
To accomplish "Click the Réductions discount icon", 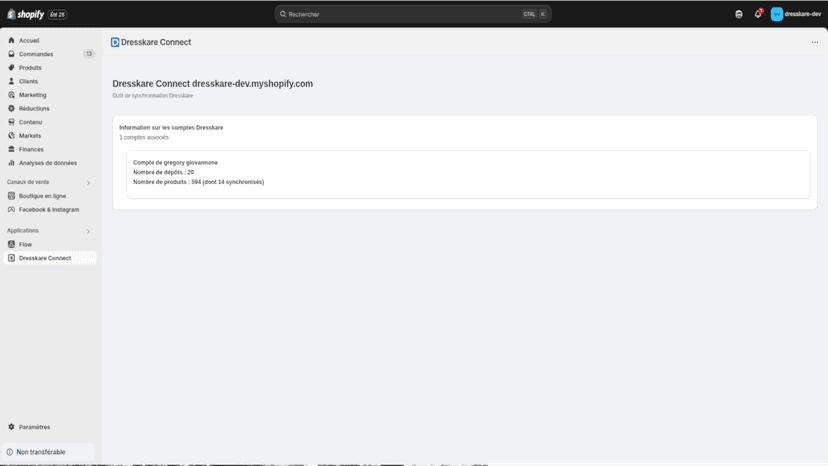I will click(11, 108).
